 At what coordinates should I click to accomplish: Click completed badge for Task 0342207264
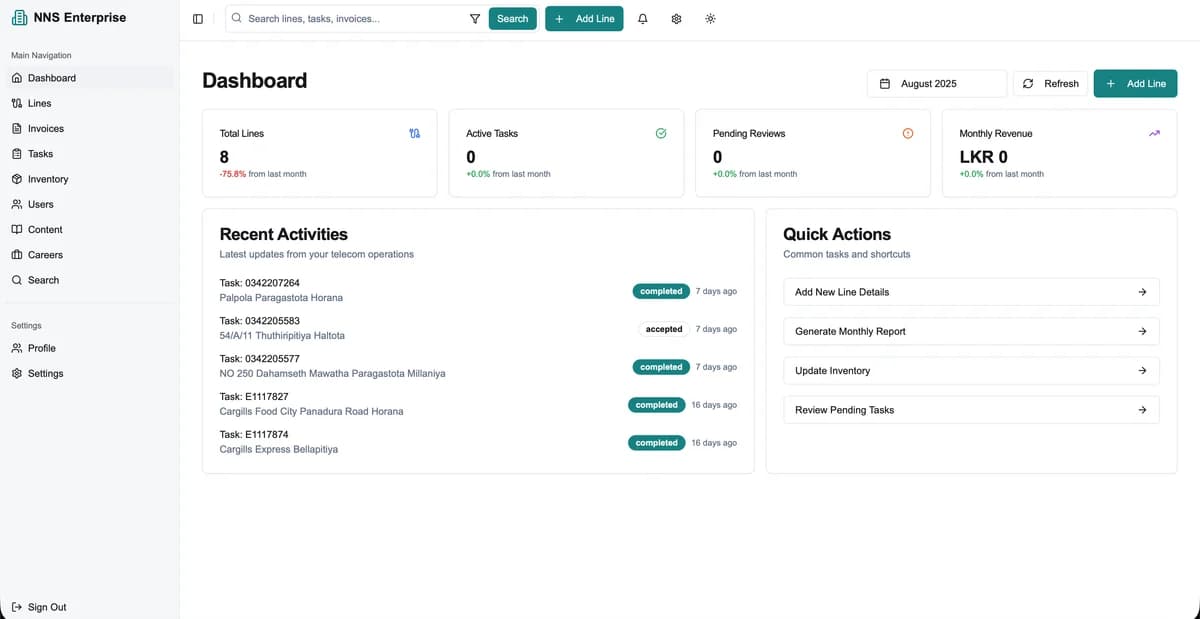[661, 291]
